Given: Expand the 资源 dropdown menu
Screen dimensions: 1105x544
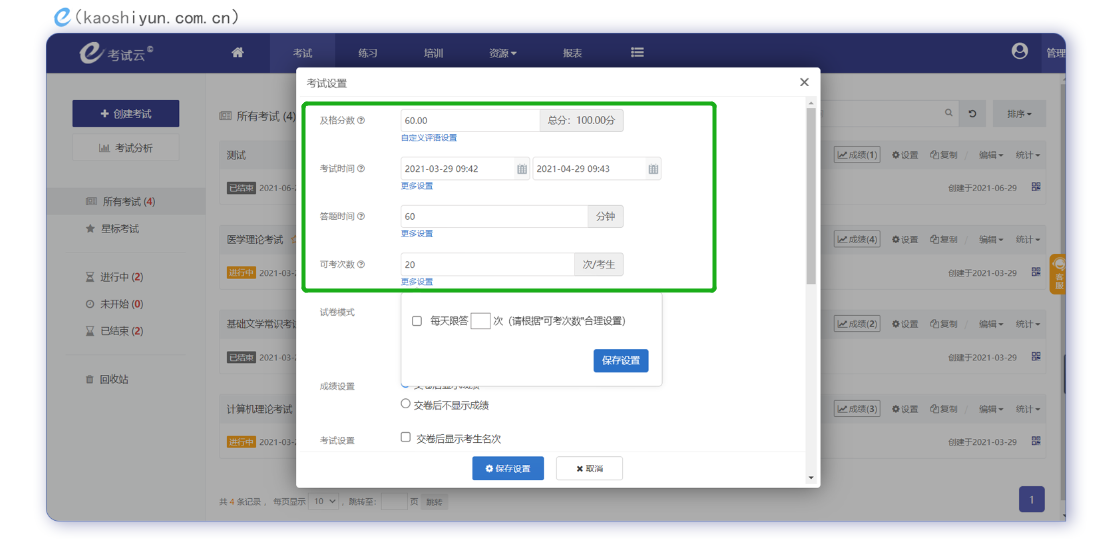Looking at the screenshot, I should [x=502, y=53].
